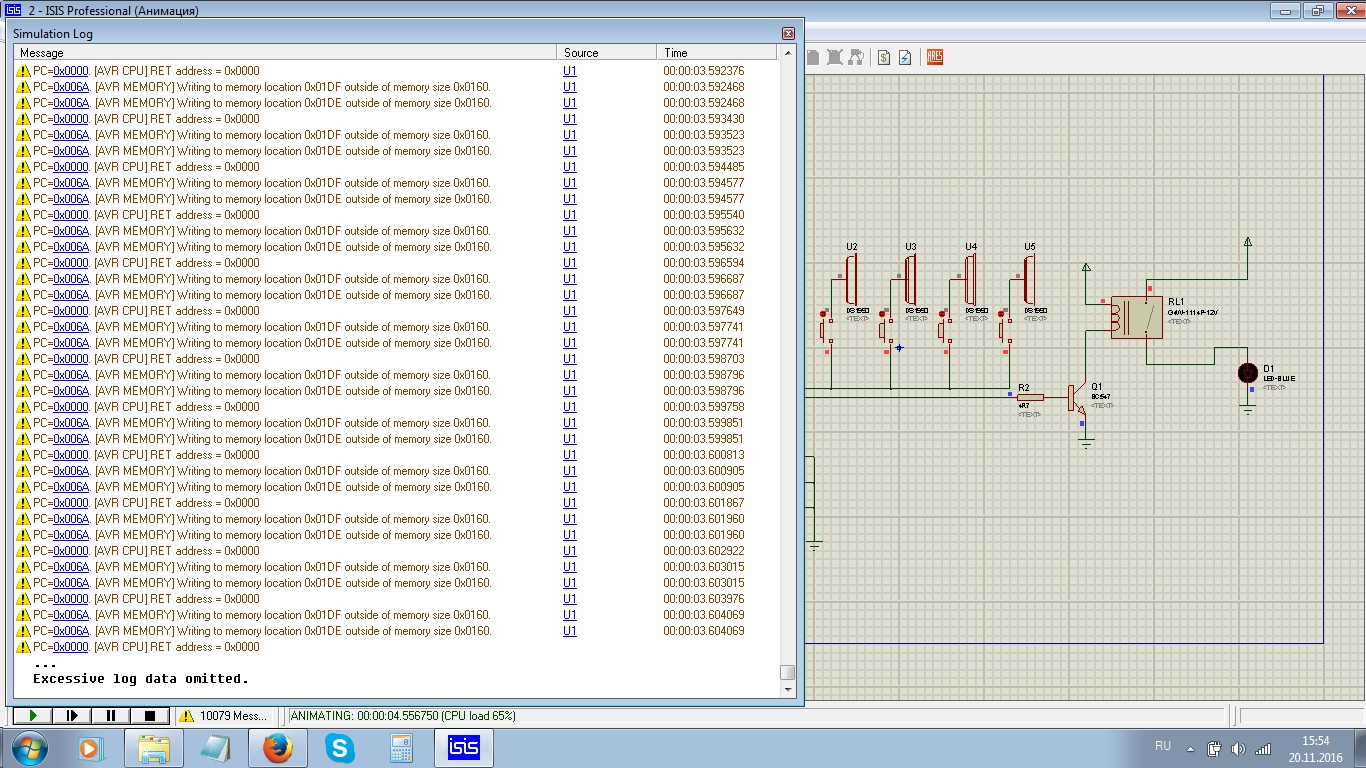Open U1 source link at time 00:00:03.597649
The image size is (1366, 768).
[570, 311]
